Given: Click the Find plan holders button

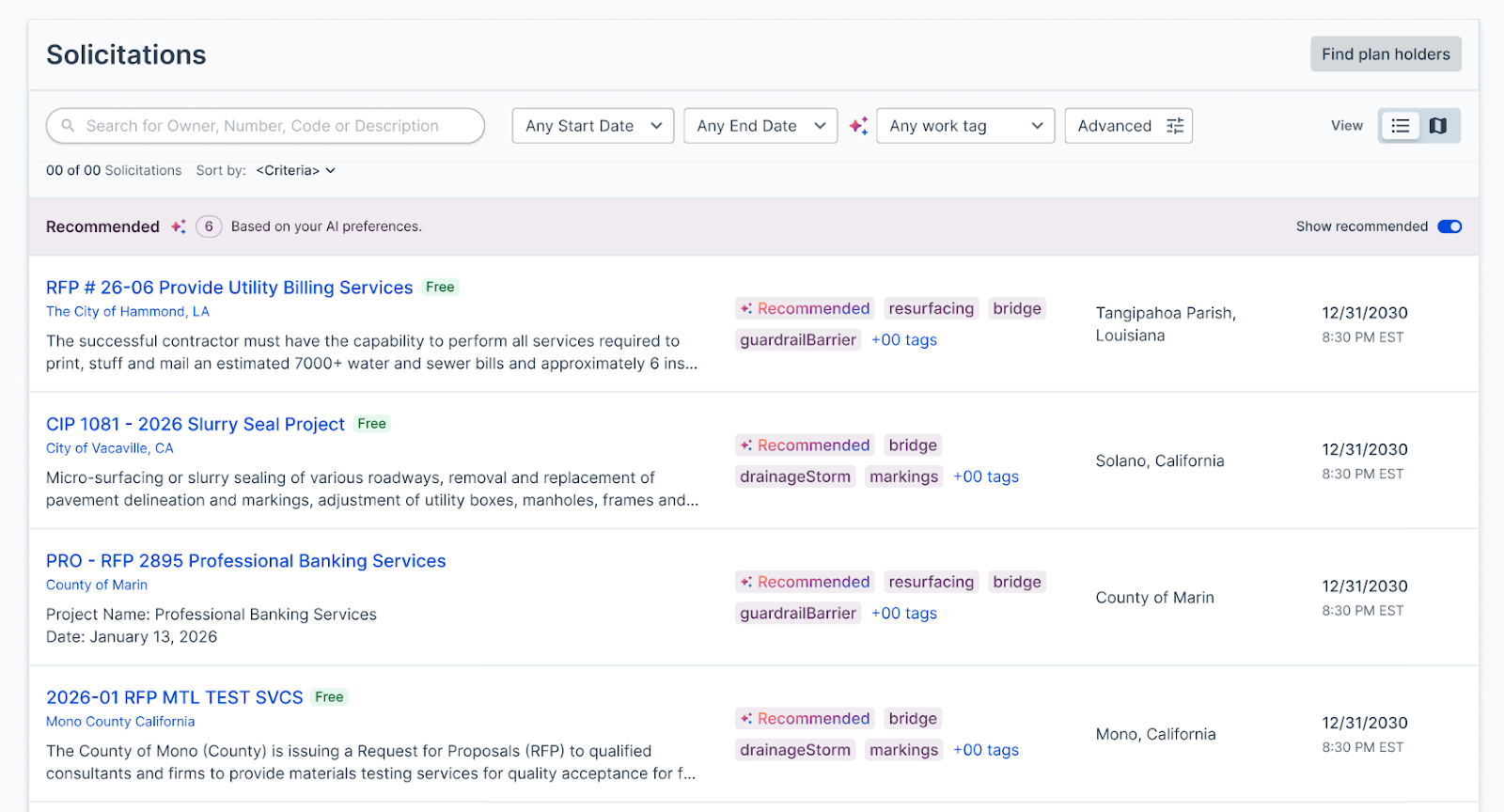Looking at the screenshot, I should 1386,55.
